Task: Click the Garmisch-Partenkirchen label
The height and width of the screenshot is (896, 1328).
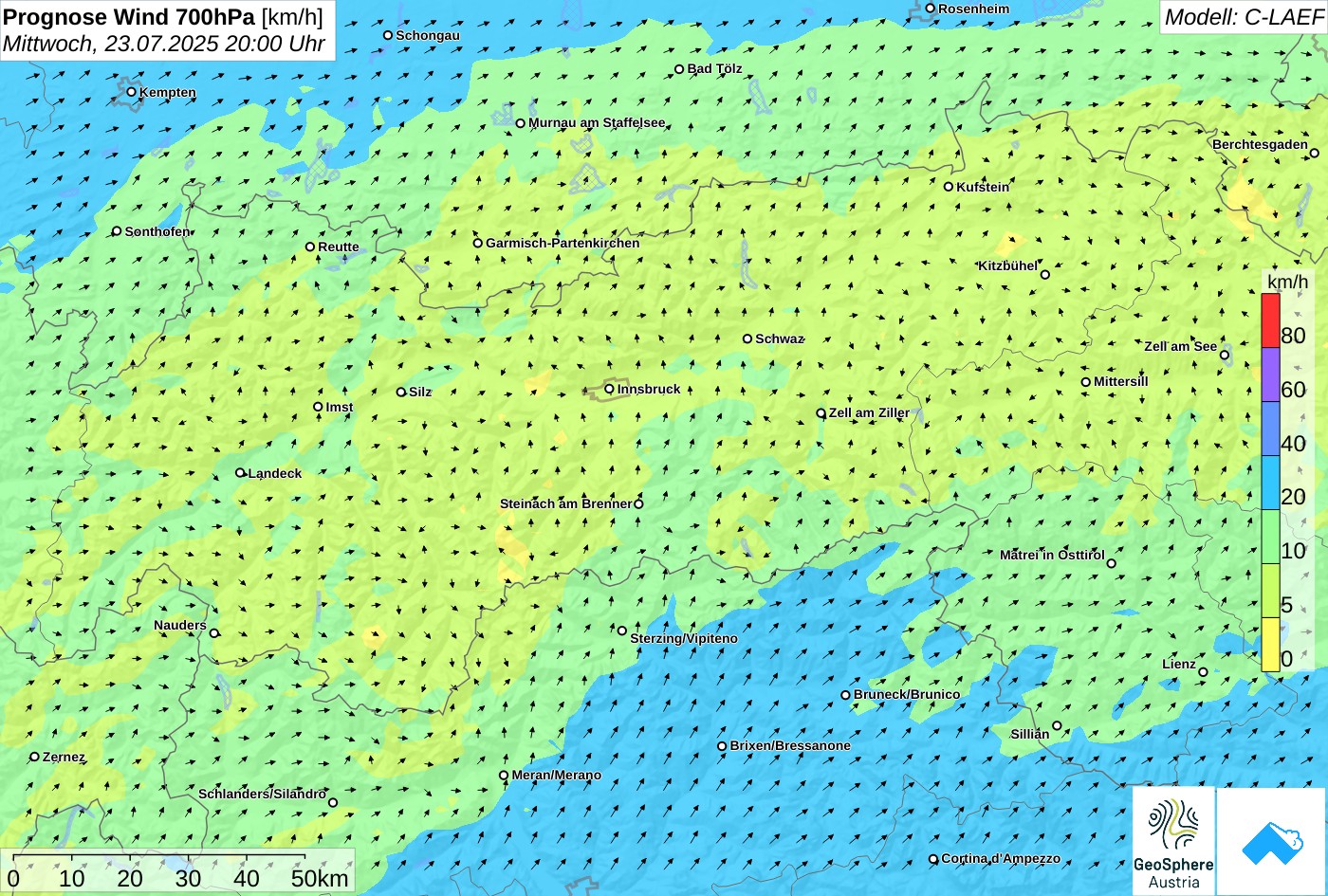Action: coord(563,244)
